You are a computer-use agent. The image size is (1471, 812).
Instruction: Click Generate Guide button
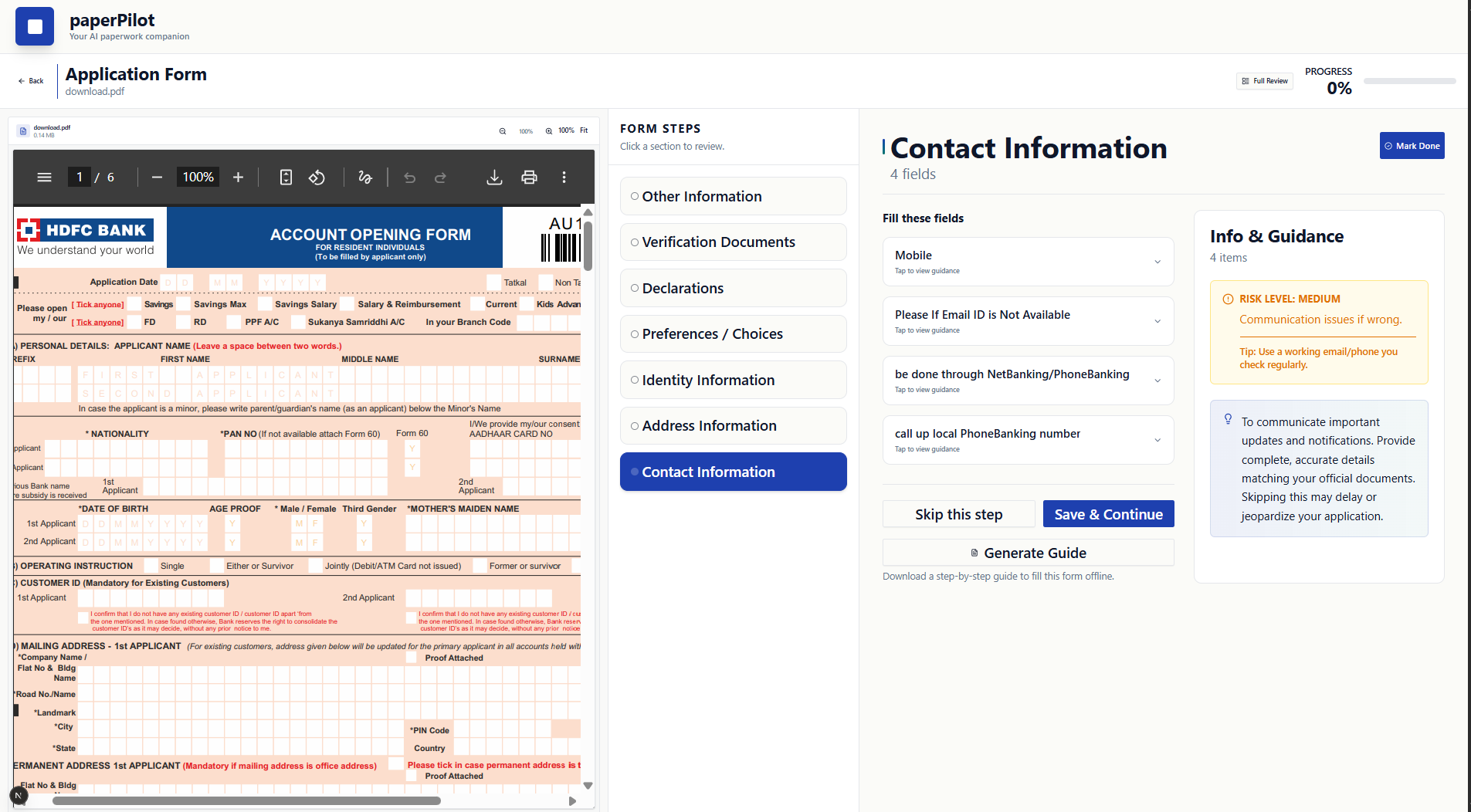tap(1028, 553)
